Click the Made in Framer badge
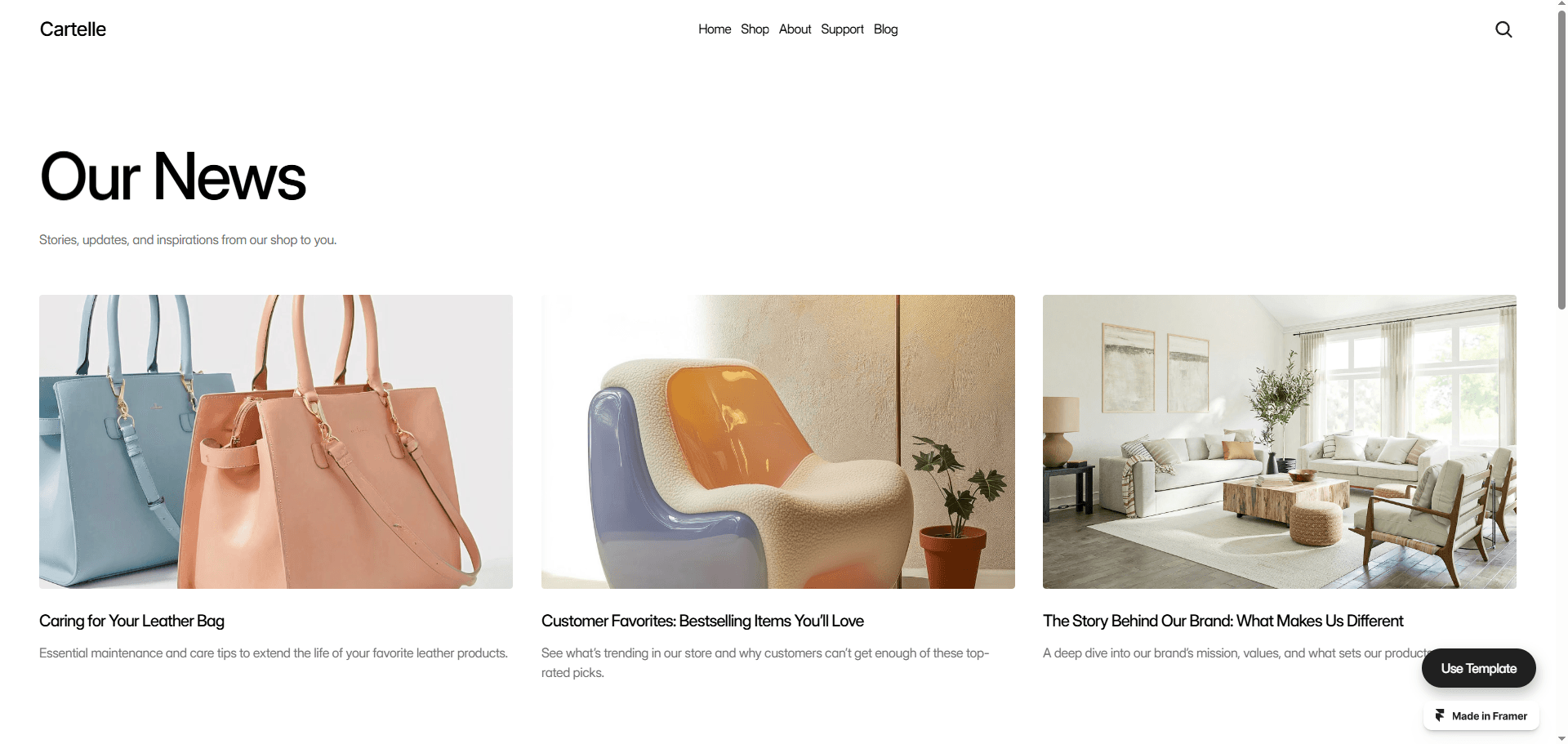This screenshot has width=1568, height=744. tap(1481, 716)
